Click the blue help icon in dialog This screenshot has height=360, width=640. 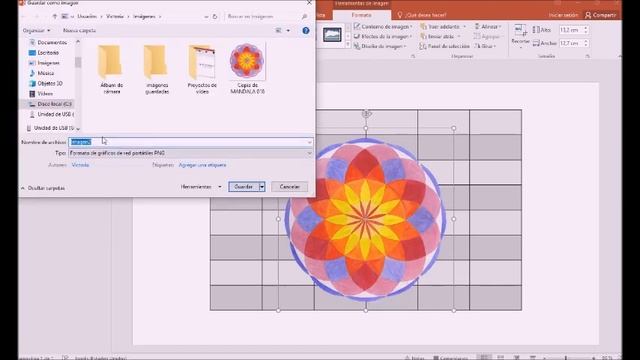306,31
